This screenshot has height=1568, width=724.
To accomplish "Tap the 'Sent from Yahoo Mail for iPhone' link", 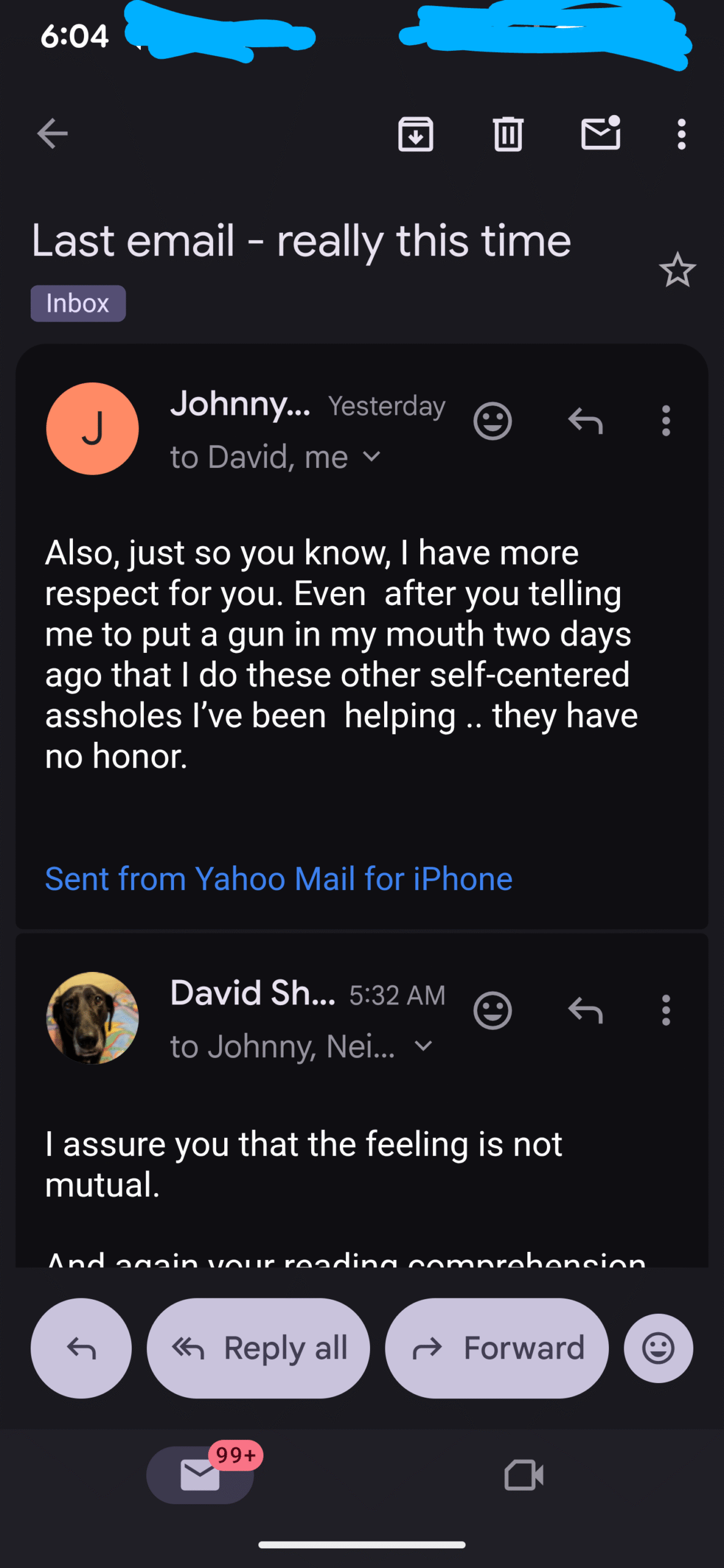I will [279, 879].
